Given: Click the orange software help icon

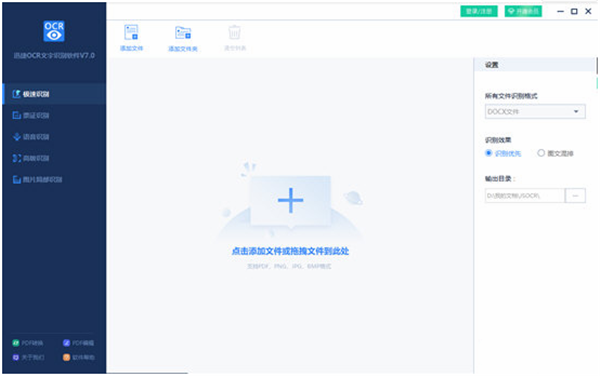Looking at the screenshot, I should tap(66, 358).
